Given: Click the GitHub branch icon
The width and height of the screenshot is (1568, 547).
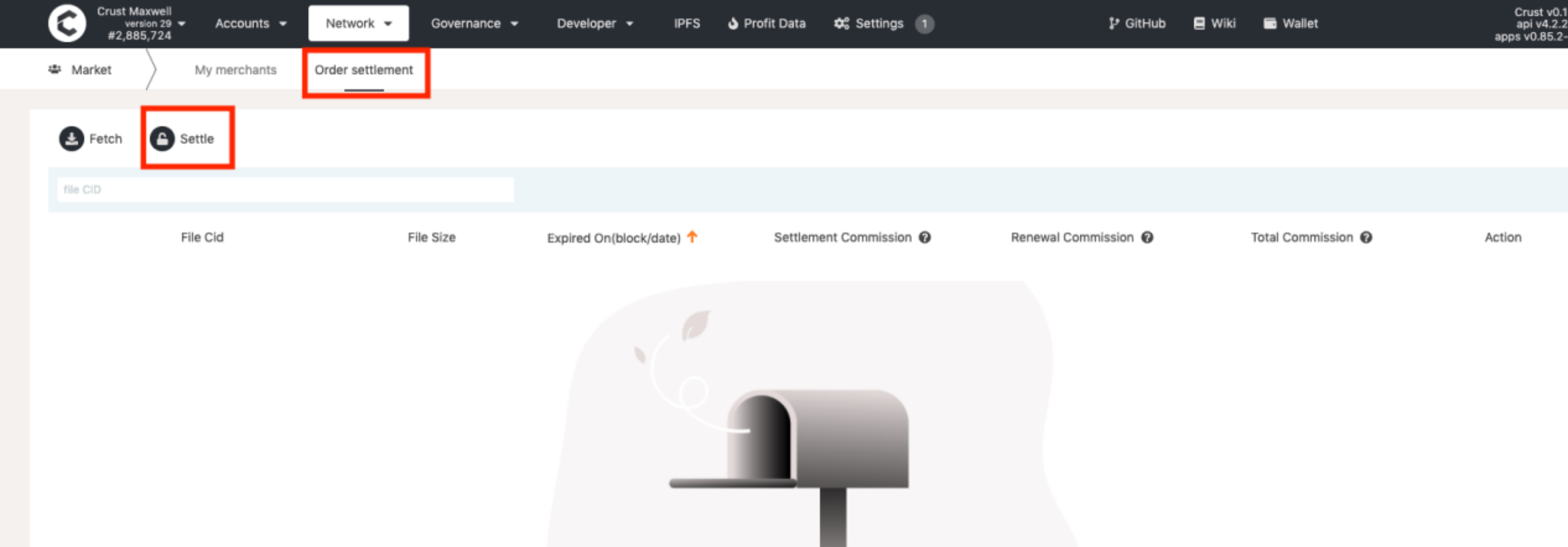Looking at the screenshot, I should [1114, 23].
